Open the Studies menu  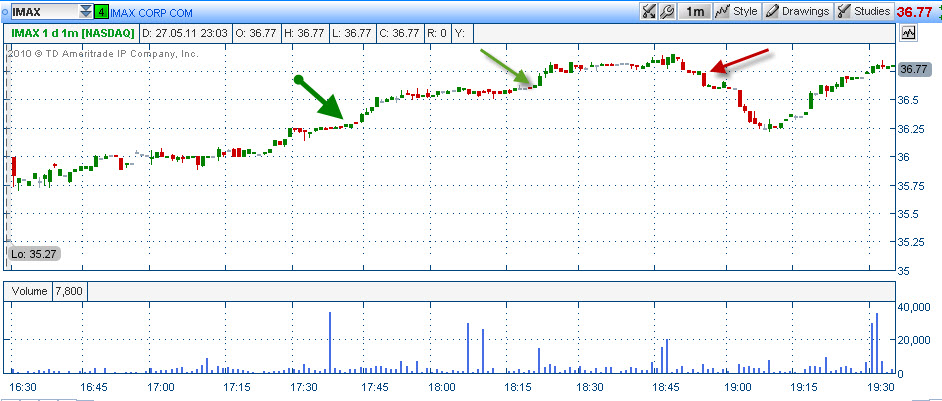[865, 11]
